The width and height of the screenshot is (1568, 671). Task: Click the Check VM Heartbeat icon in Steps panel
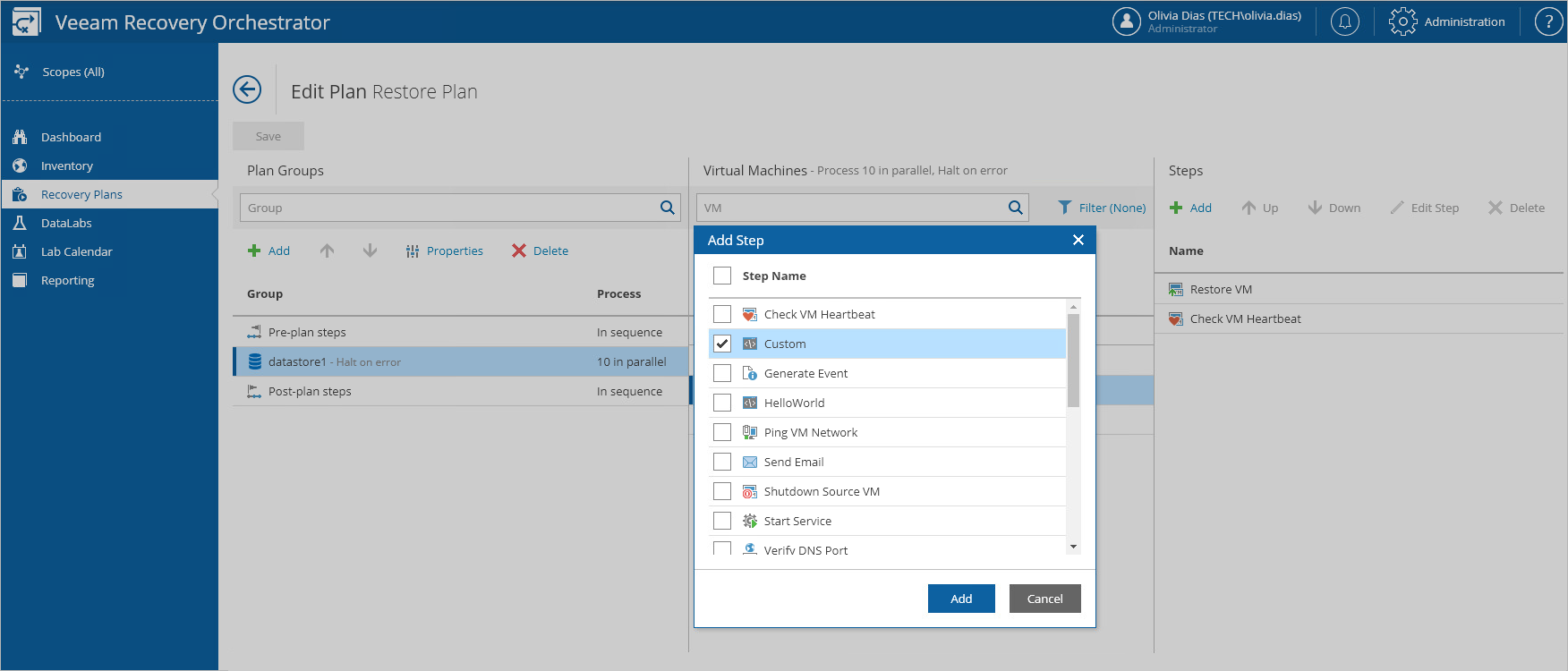click(1176, 319)
